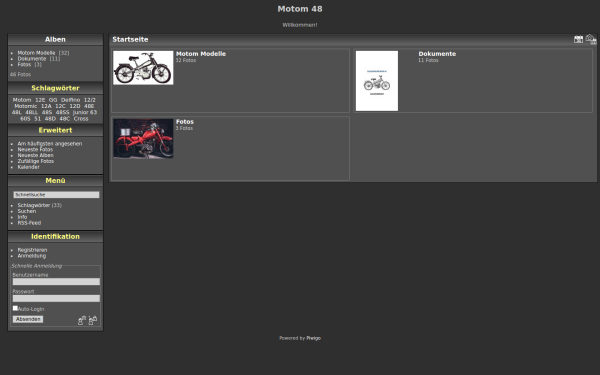Open Neueste Fotos link
600x375 pixels.
[35, 150]
